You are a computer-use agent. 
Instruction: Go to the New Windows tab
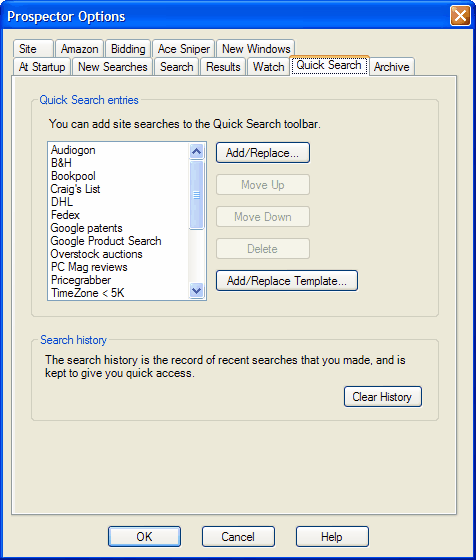[256, 49]
